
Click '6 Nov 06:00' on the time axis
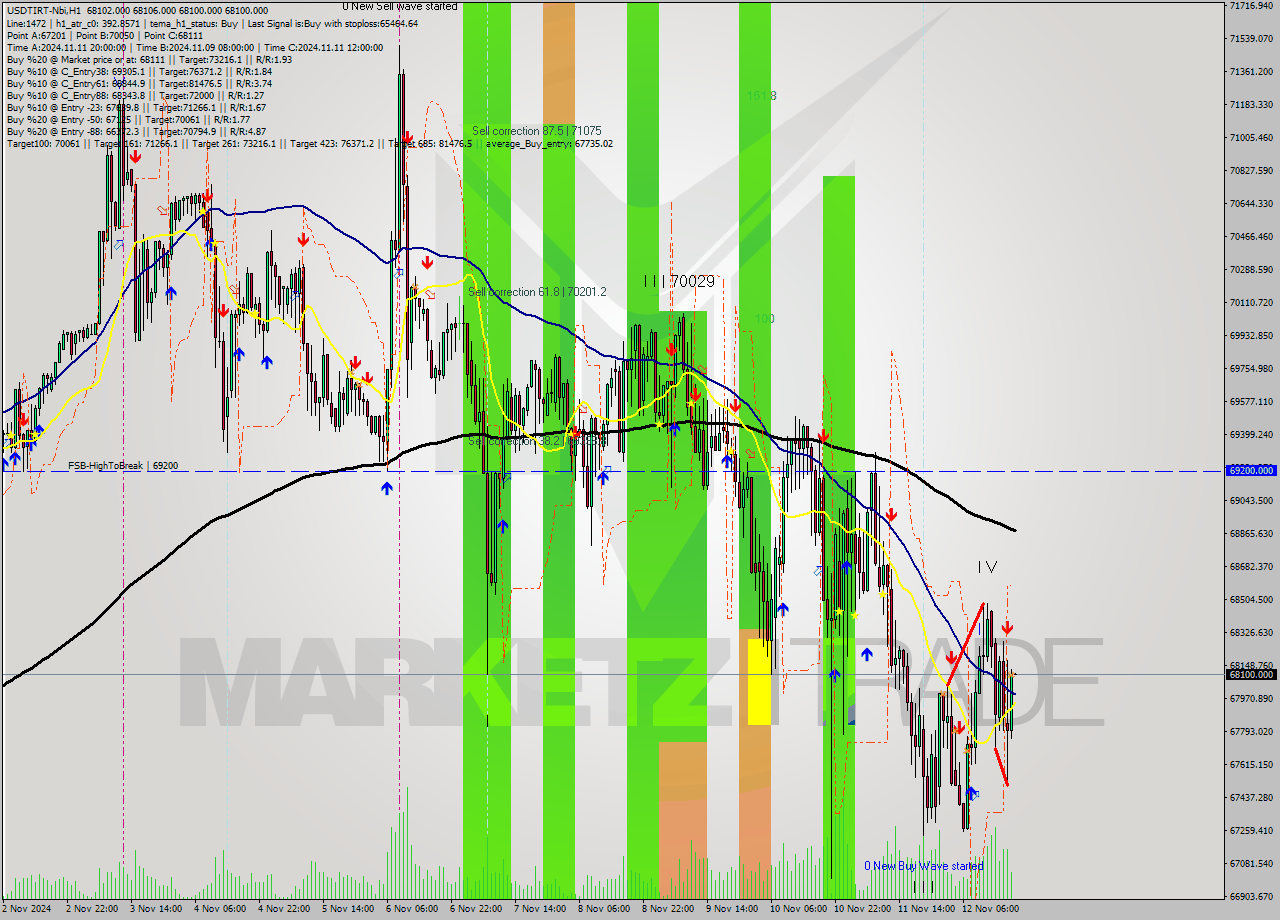click(412, 909)
